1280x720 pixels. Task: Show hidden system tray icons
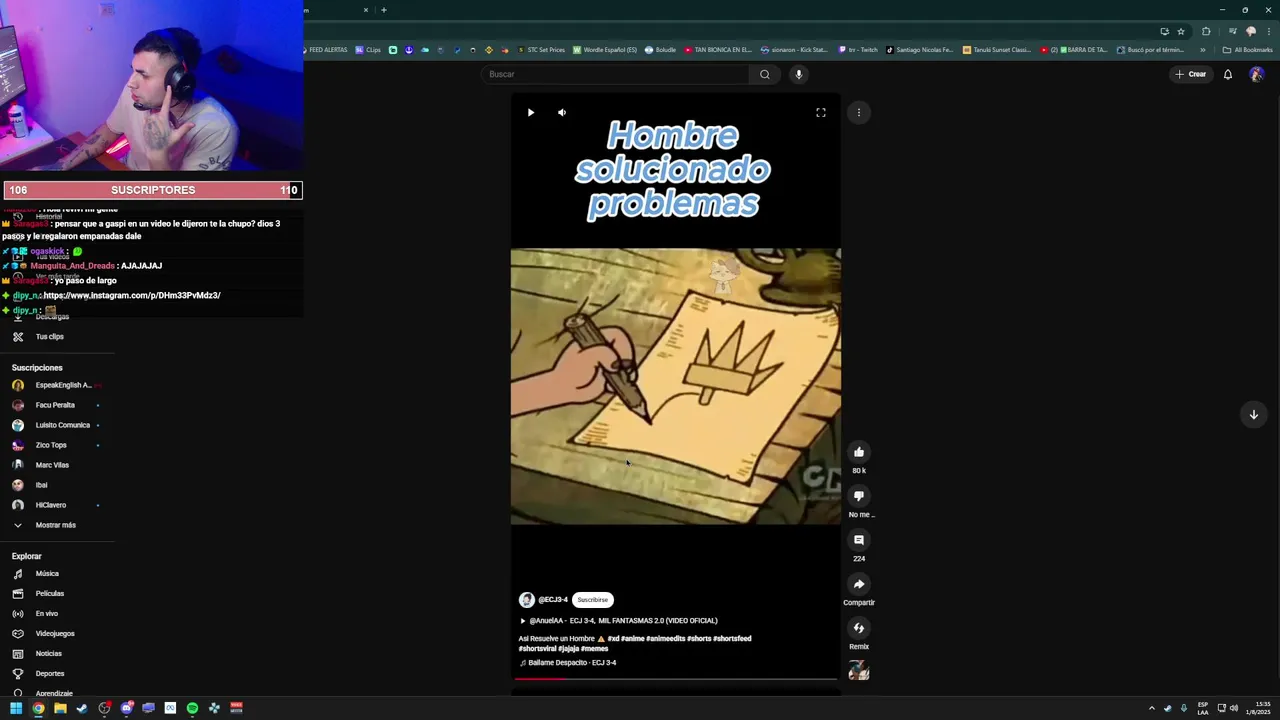(x=1151, y=708)
